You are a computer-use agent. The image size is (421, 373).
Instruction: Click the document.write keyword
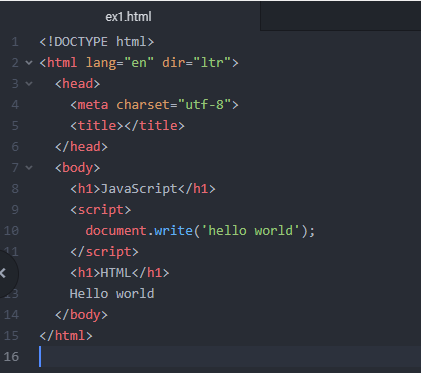[x=139, y=231]
